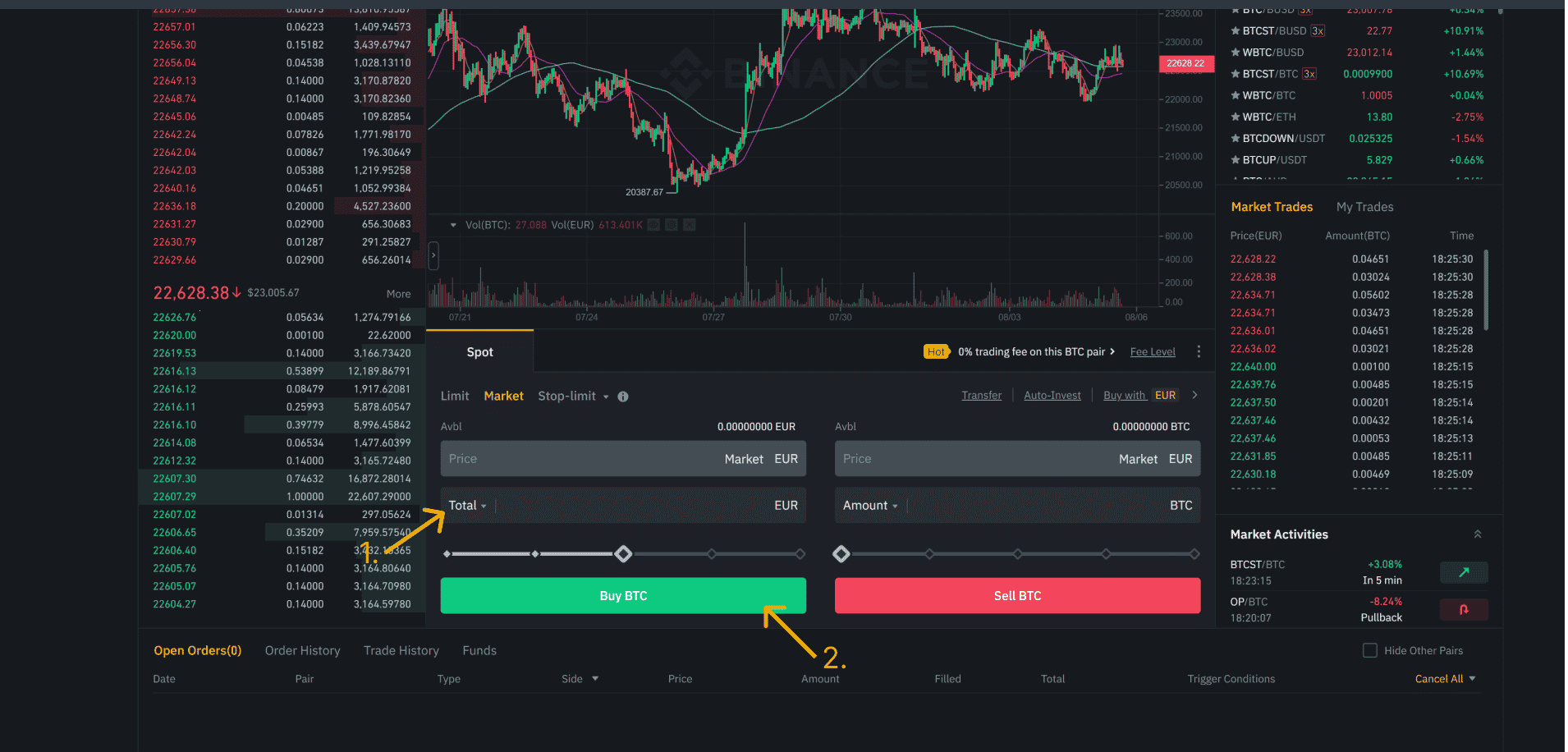Open the Order History tab

[302, 650]
